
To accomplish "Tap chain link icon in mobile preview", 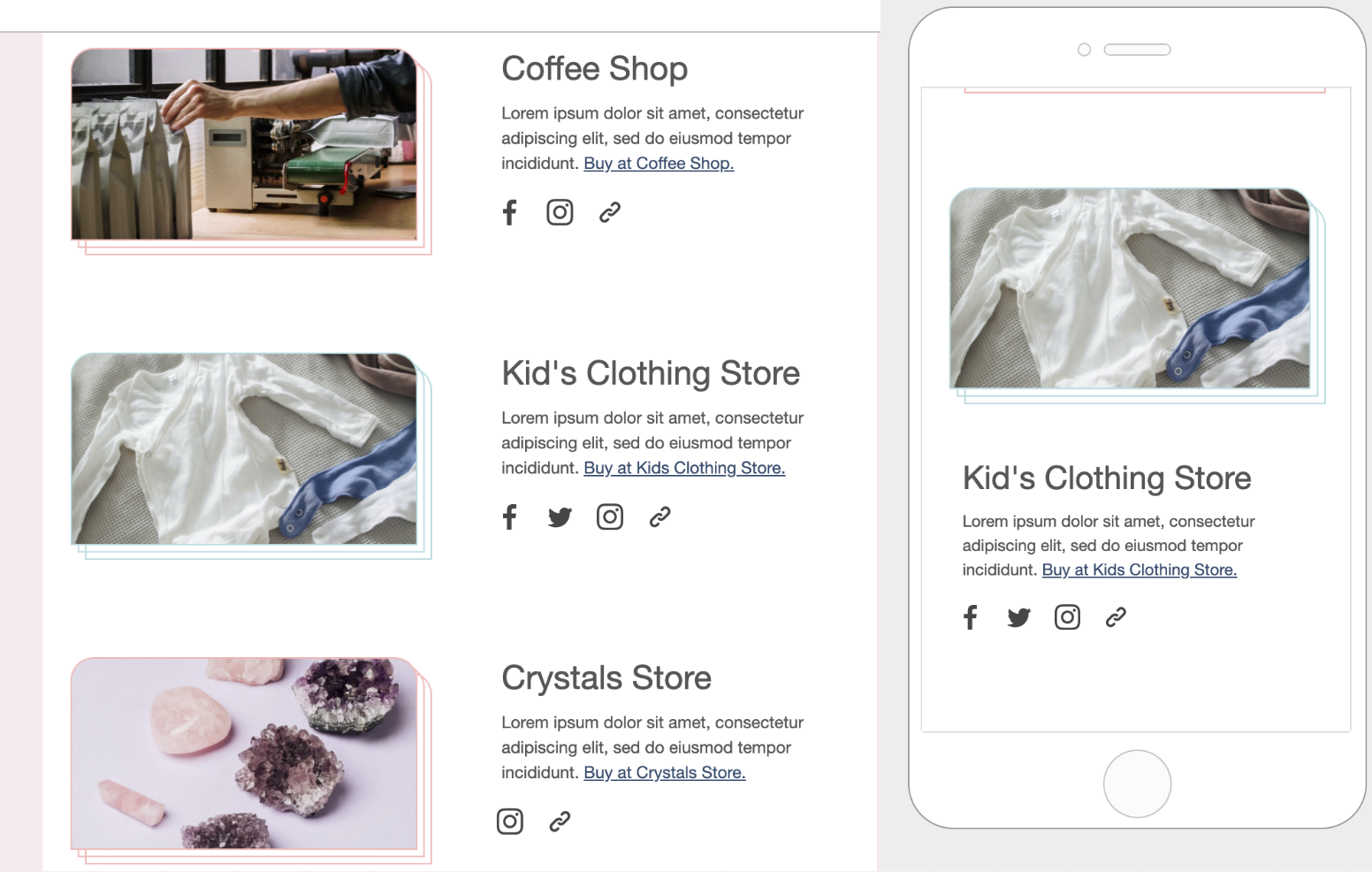I will click(1116, 617).
